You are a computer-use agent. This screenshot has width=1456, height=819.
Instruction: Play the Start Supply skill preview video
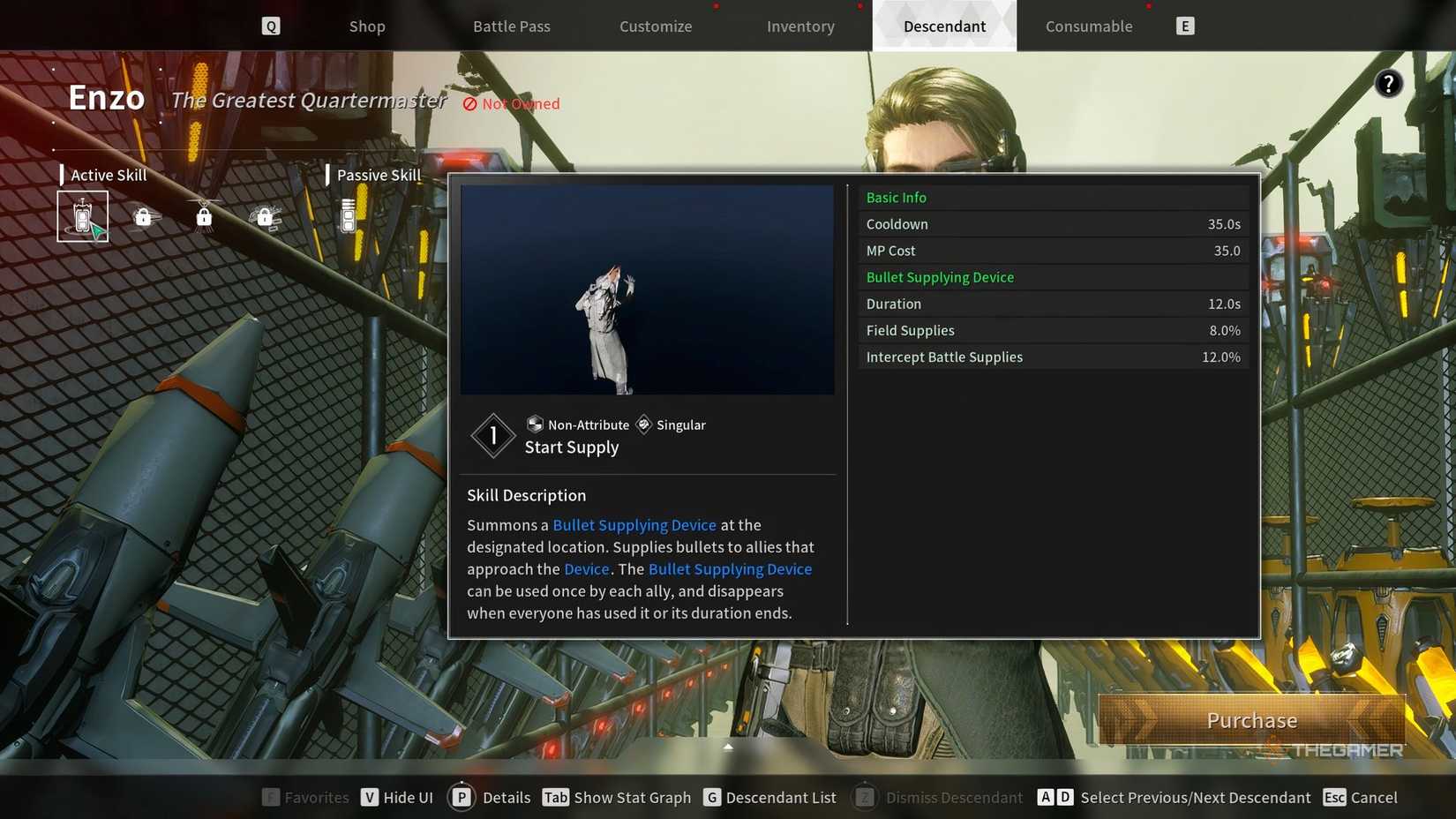(x=647, y=289)
